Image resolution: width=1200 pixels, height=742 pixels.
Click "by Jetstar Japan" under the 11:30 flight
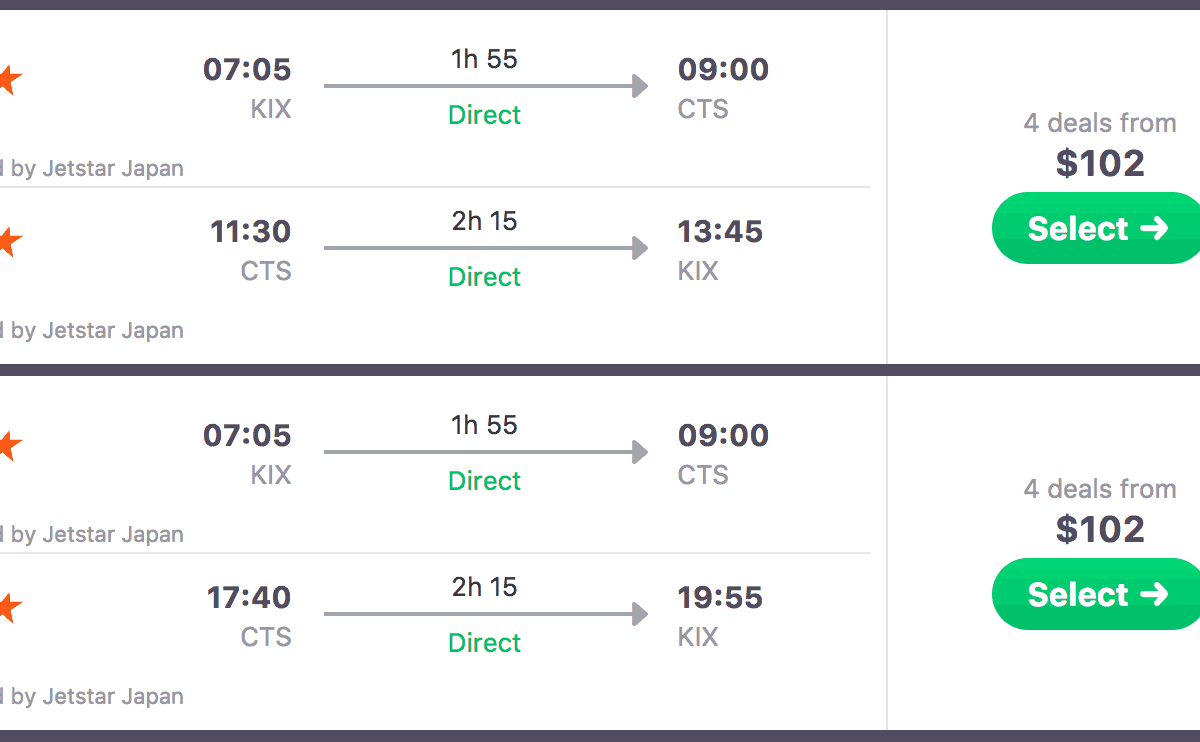click(96, 331)
